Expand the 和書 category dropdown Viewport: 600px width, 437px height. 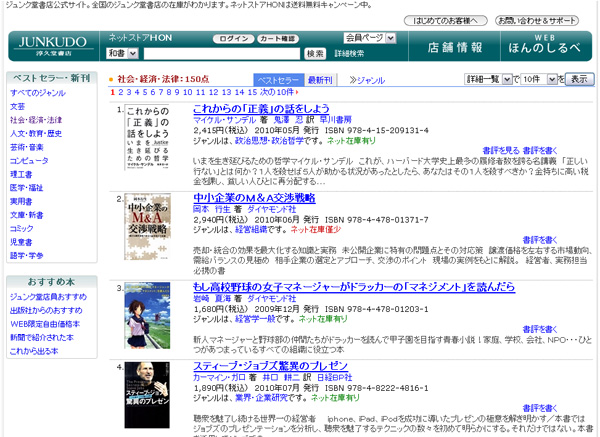pyautogui.click(x=122, y=53)
